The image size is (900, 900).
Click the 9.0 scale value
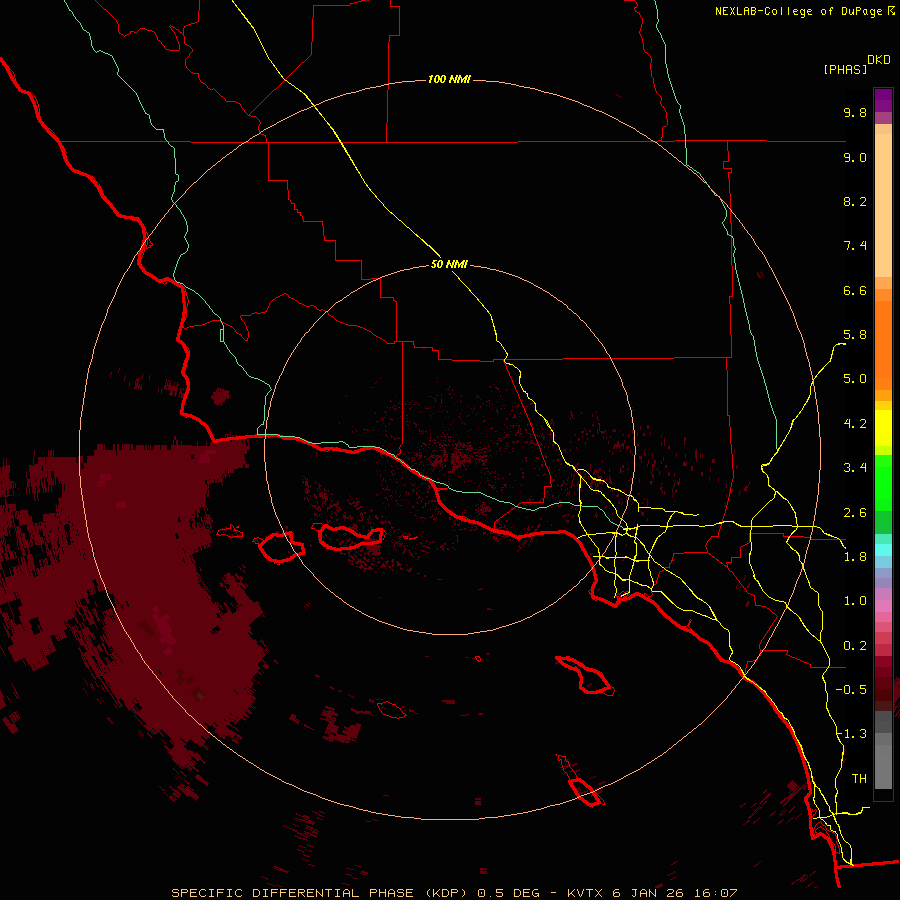click(855, 158)
